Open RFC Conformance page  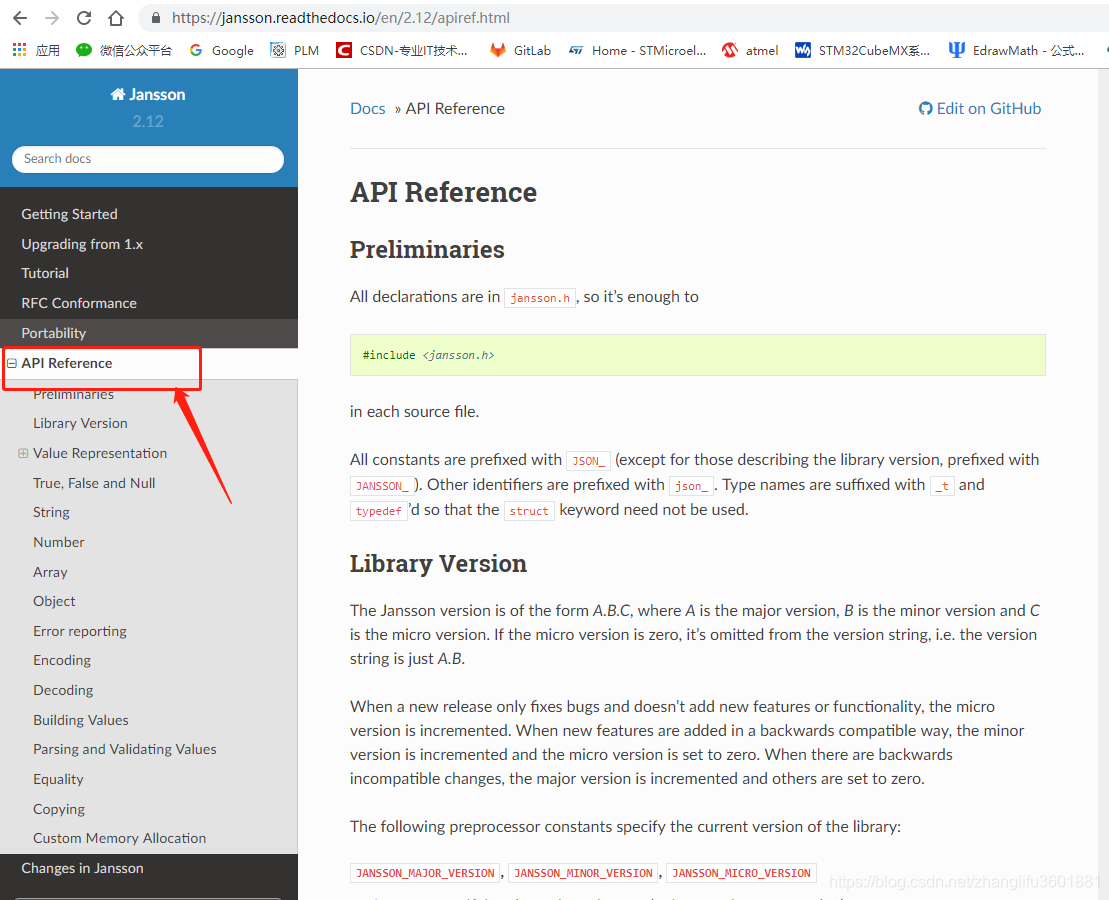click(79, 303)
